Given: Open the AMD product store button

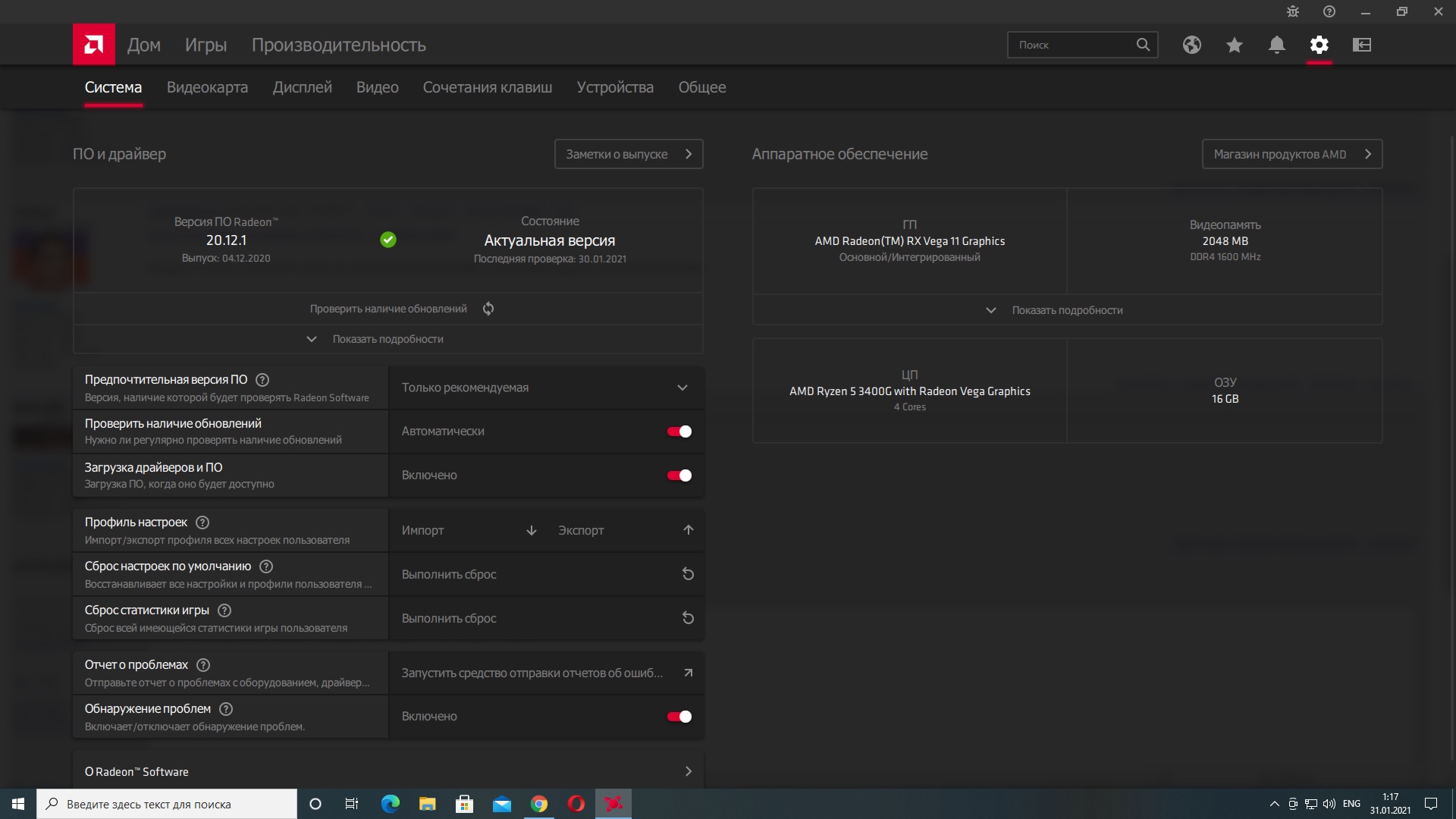Looking at the screenshot, I should point(1291,154).
